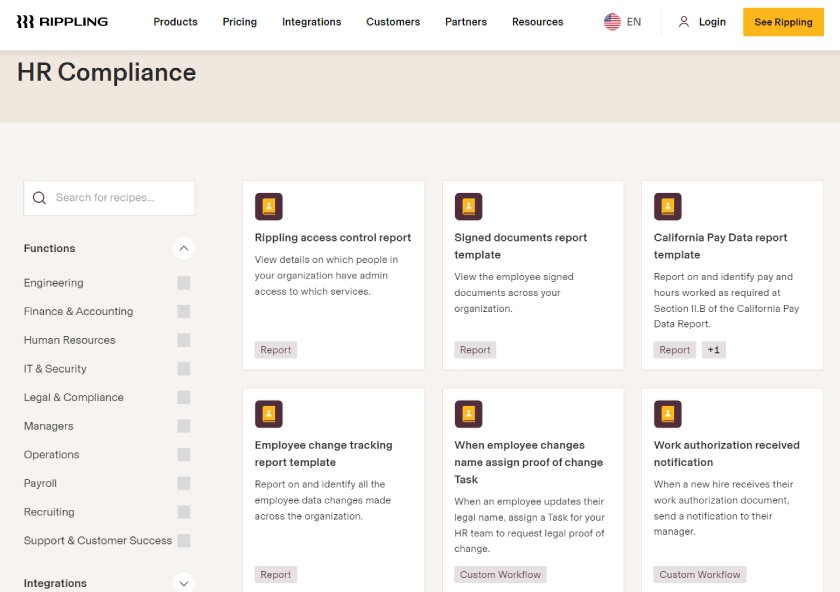This screenshot has height=592, width=840.
Task: Tick the Payroll filter checkbox
Action: pyautogui.click(x=184, y=483)
